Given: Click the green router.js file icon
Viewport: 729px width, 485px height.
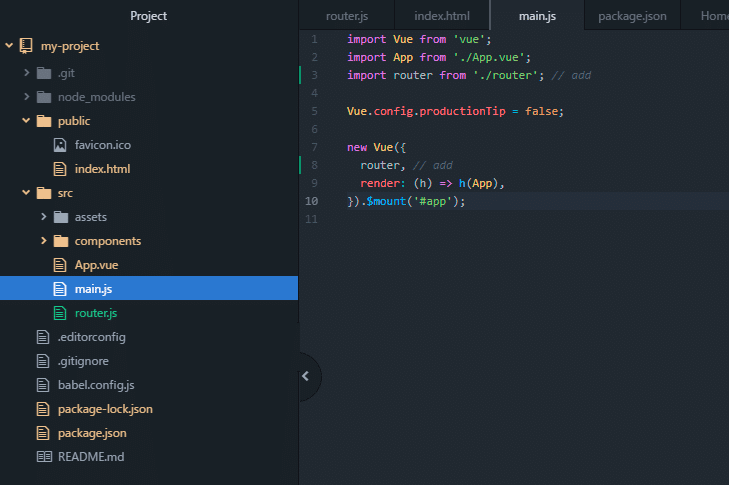Looking at the screenshot, I should (x=60, y=313).
